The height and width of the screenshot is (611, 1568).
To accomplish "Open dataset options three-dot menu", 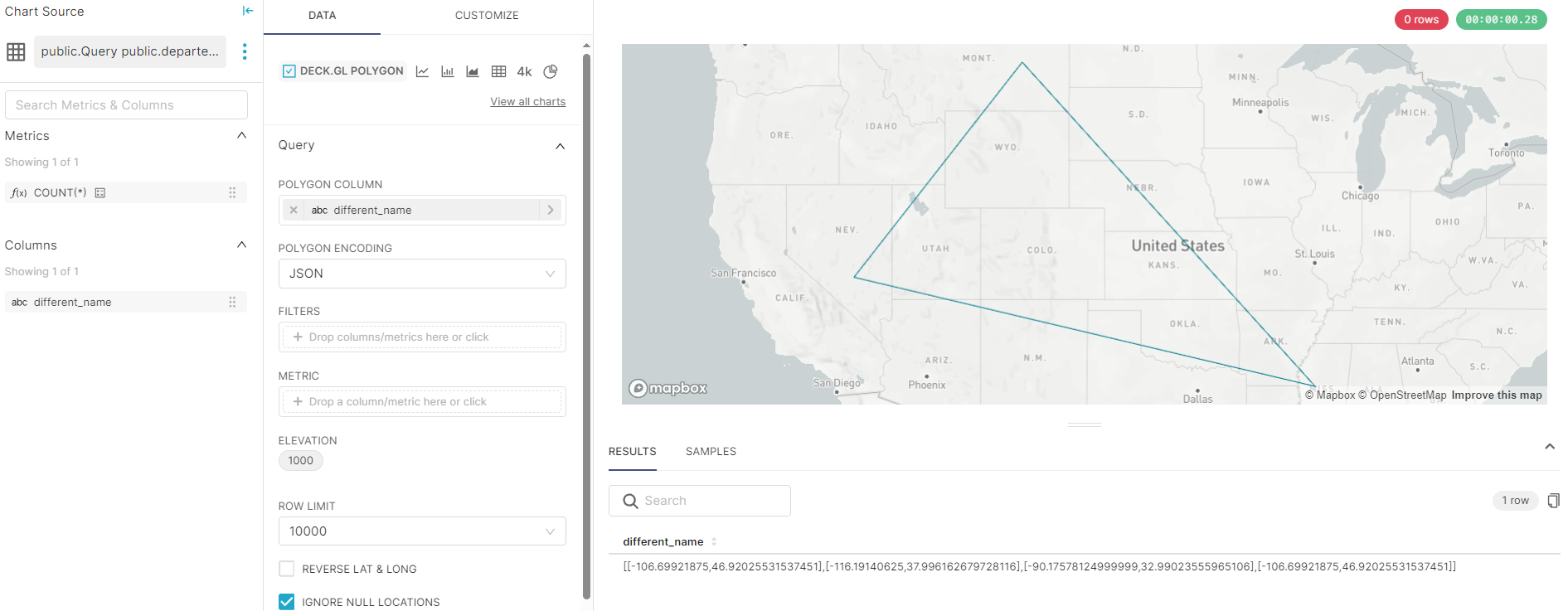I will [244, 51].
